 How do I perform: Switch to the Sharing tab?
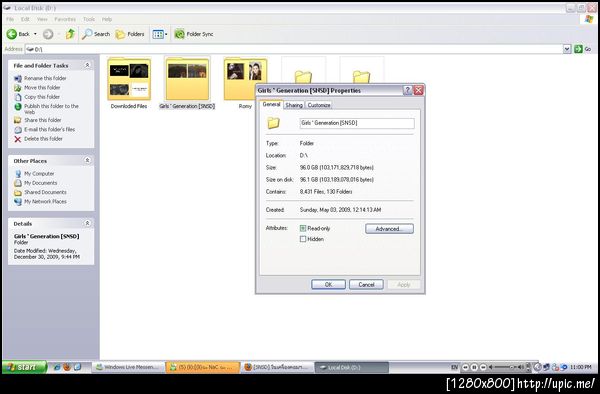[294, 105]
